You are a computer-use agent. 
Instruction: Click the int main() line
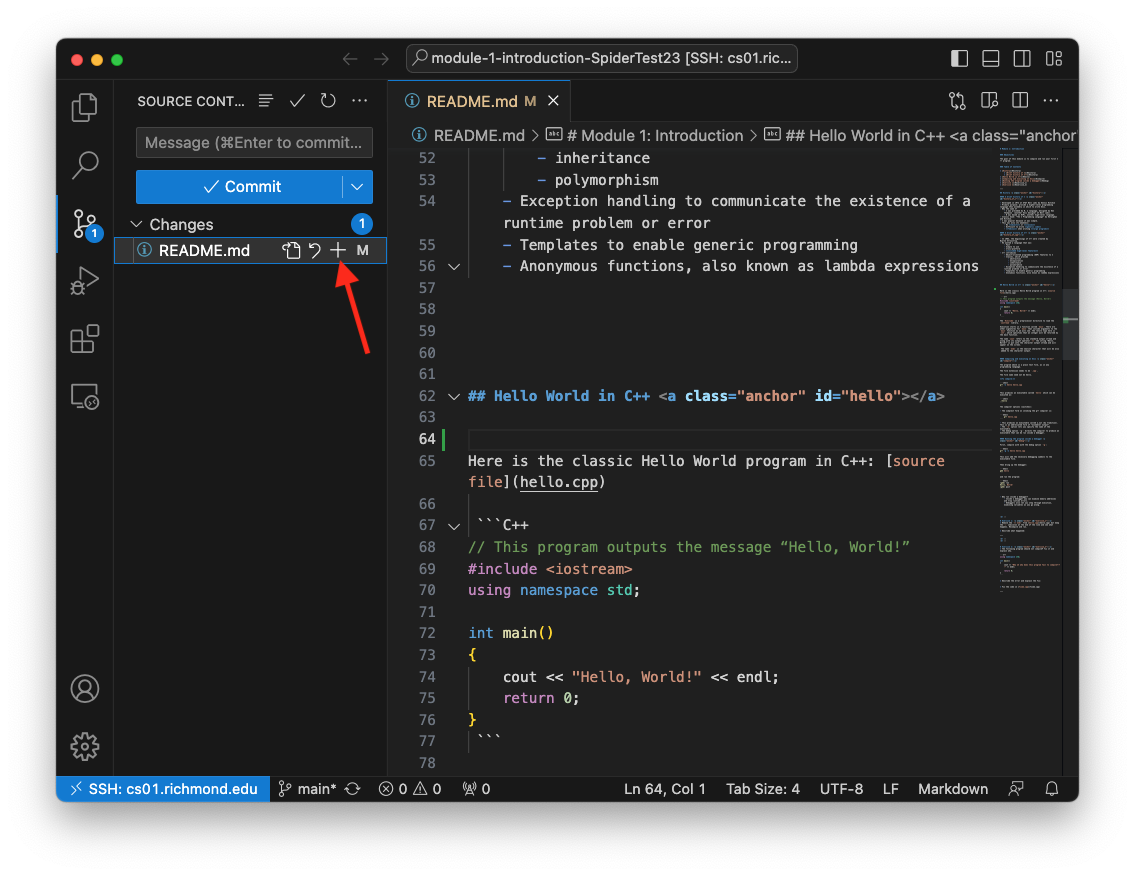[x=510, y=633]
